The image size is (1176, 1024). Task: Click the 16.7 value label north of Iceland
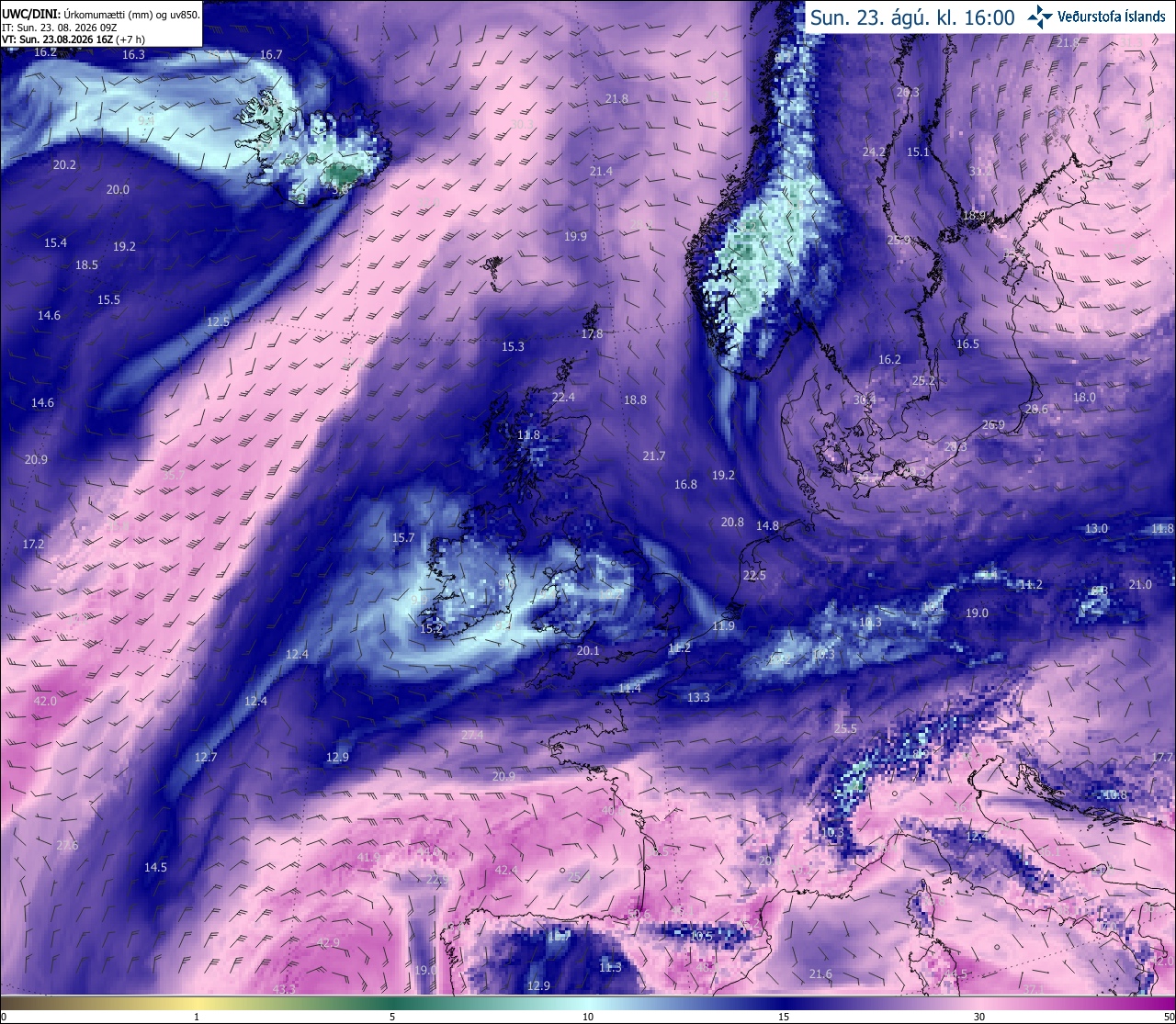[271, 54]
